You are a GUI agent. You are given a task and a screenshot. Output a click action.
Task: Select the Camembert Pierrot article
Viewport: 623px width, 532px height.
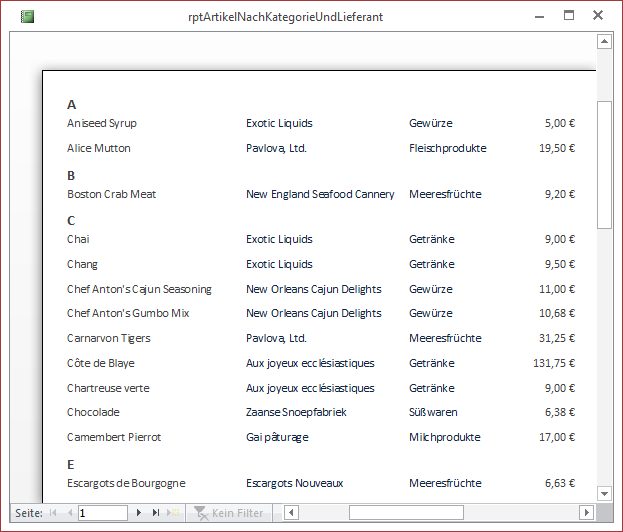pyautogui.click(x=114, y=437)
